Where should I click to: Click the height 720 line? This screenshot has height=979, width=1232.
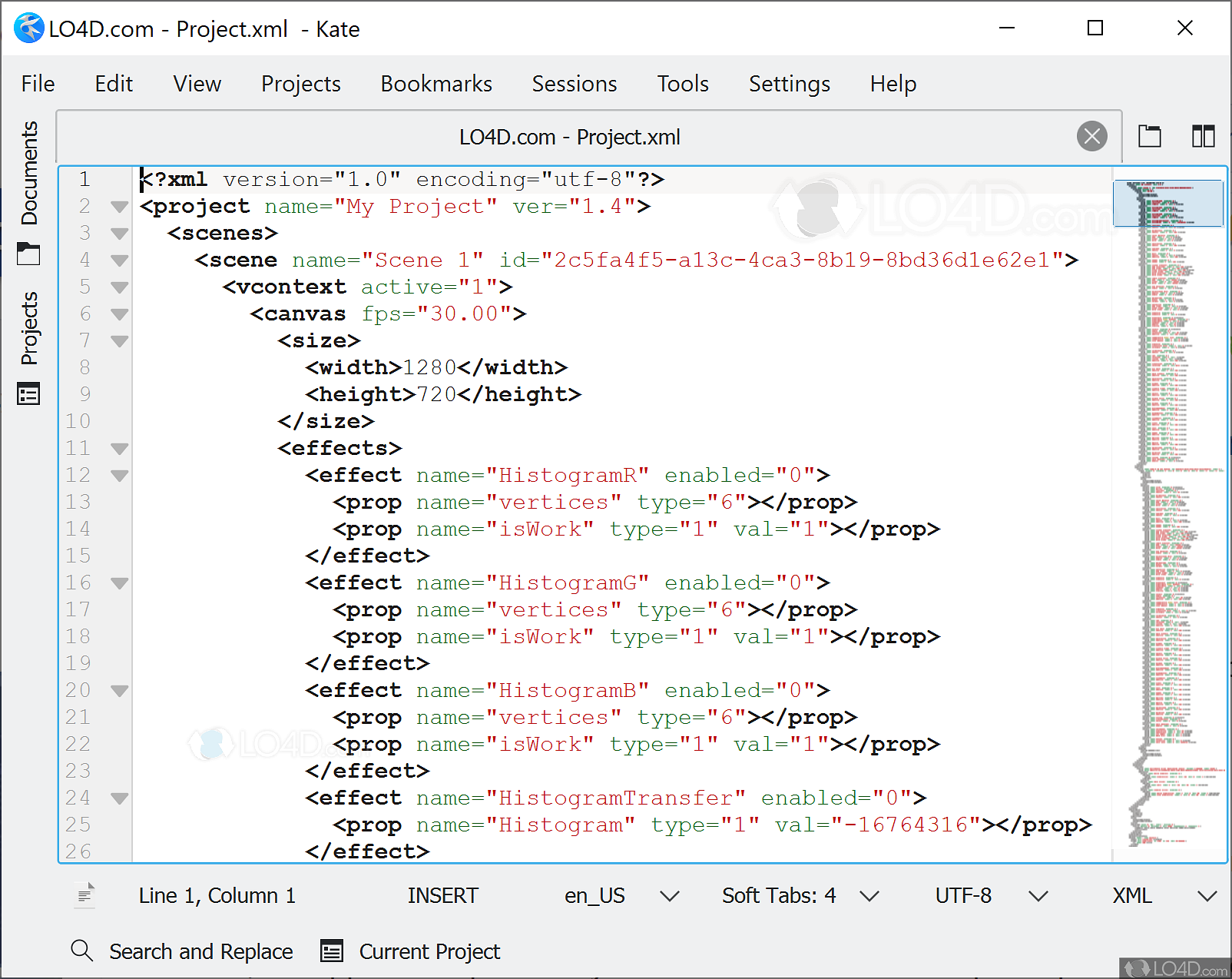coord(443,394)
